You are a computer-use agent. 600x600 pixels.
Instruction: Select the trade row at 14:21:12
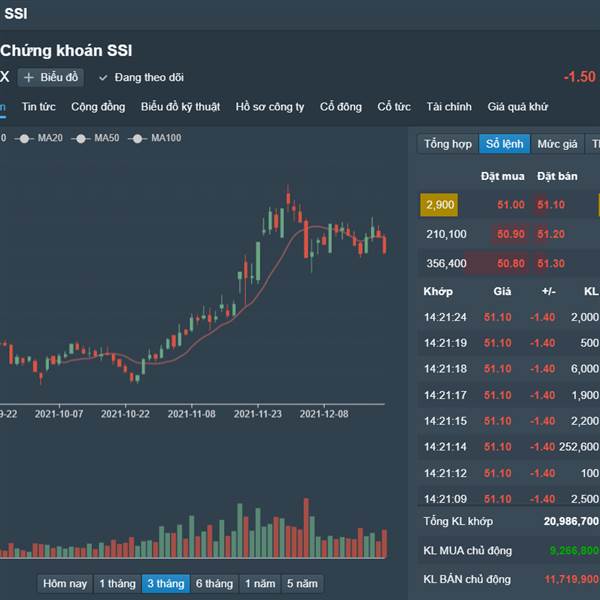(x=510, y=473)
